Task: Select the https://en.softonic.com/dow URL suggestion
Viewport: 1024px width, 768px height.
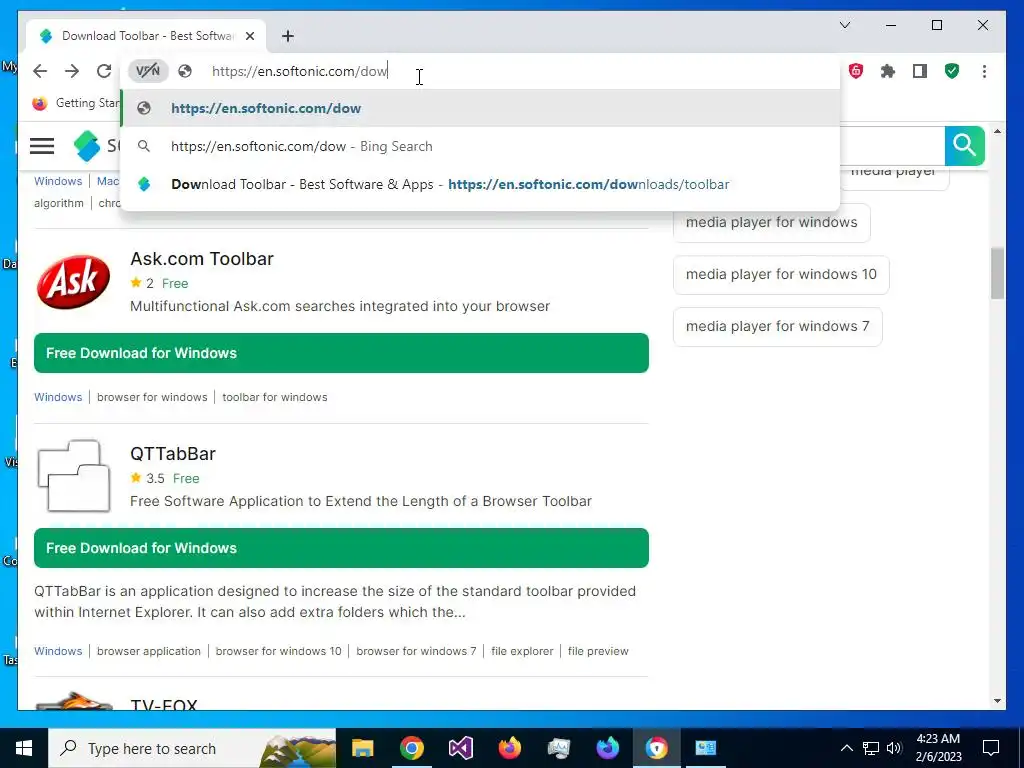Action: [480, 108]
